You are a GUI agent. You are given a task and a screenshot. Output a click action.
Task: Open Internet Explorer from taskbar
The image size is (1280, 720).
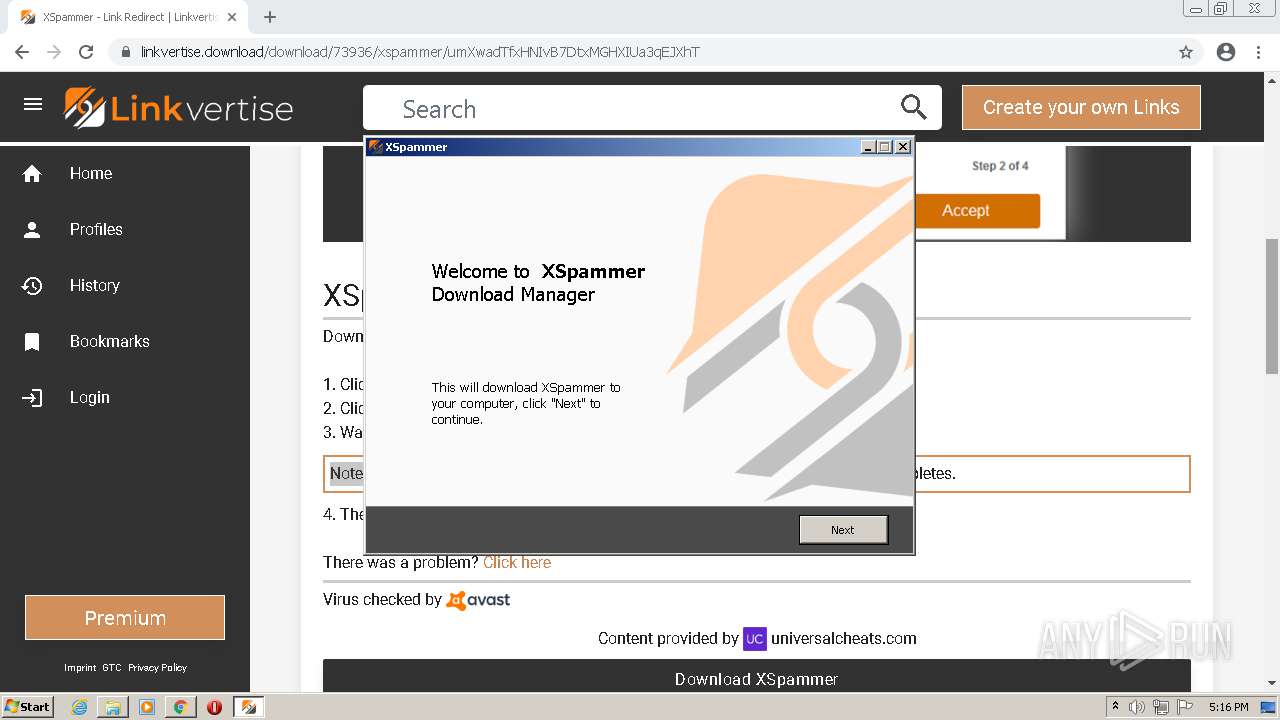coord(79,707)
